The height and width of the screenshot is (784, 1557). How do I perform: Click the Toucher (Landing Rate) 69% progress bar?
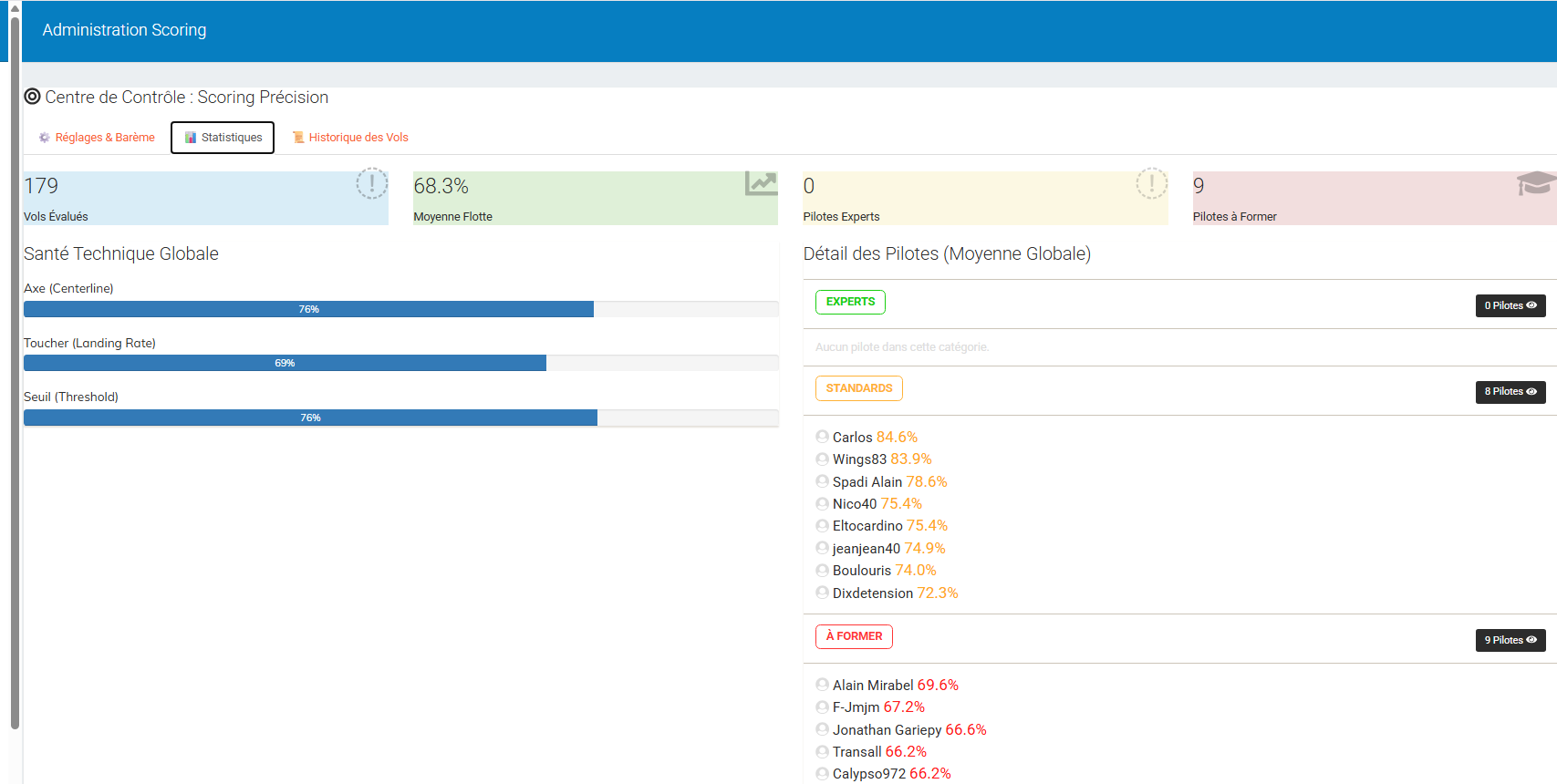pyautogui.click(x=401, y=363)
